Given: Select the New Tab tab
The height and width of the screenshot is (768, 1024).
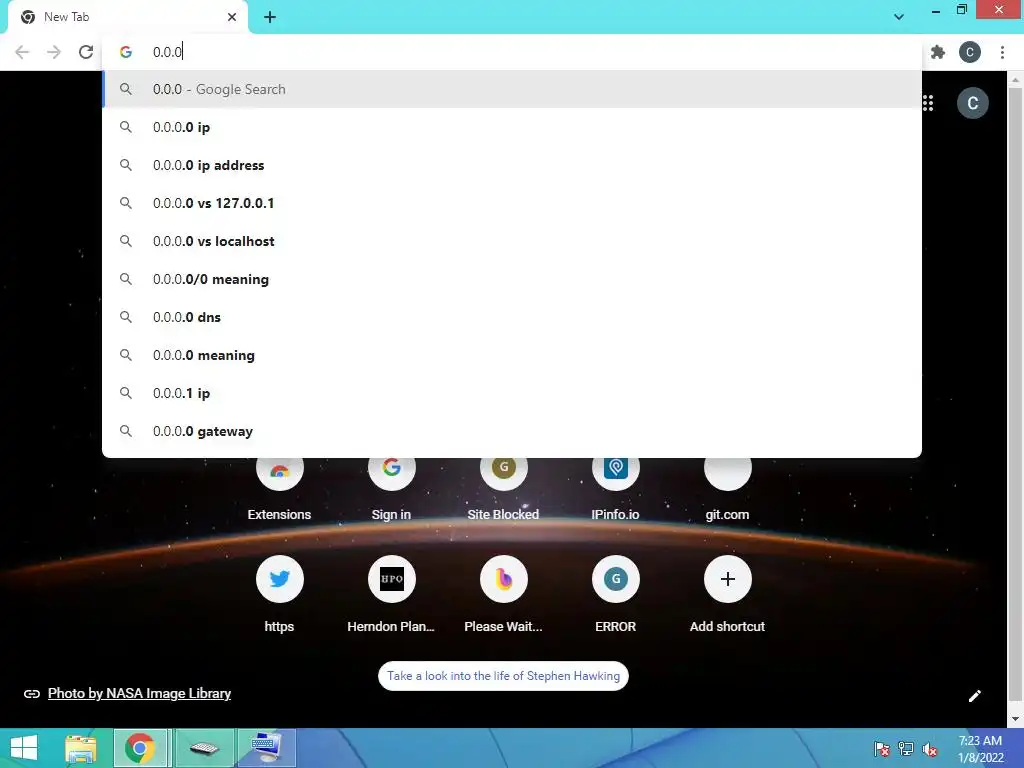Looking at the screenshot, I should pyautogui.click(x=128, y=17).
